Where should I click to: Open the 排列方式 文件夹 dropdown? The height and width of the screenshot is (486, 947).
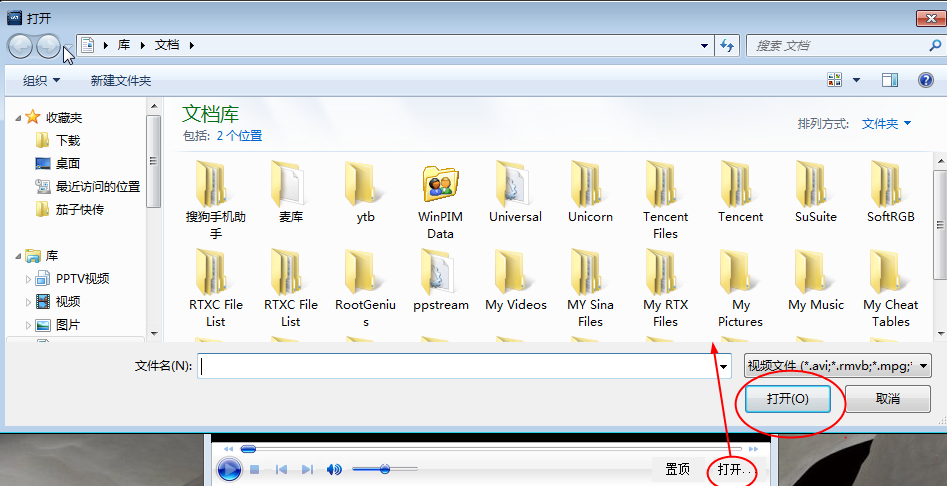tap(886, 124)
